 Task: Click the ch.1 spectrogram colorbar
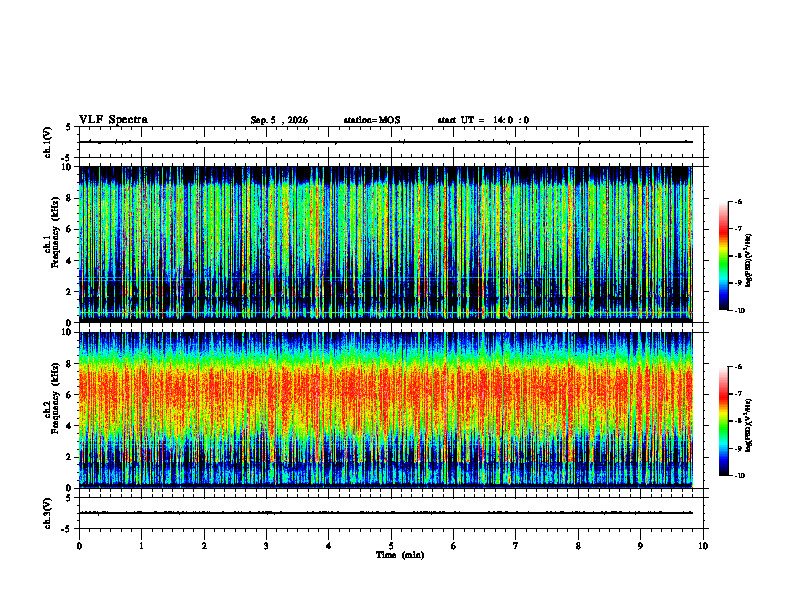point(723,256)
